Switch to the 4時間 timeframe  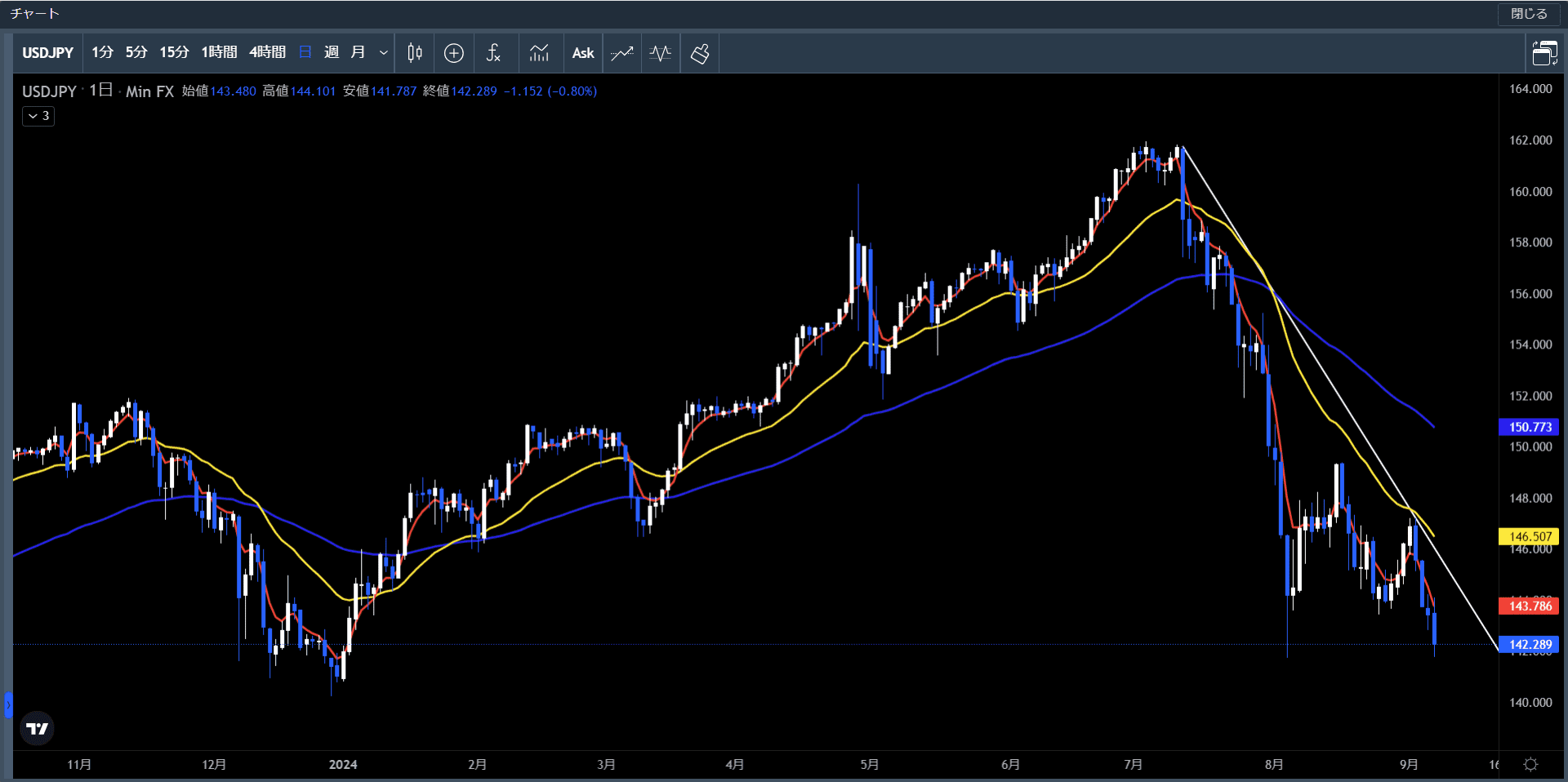pos(267,53)
